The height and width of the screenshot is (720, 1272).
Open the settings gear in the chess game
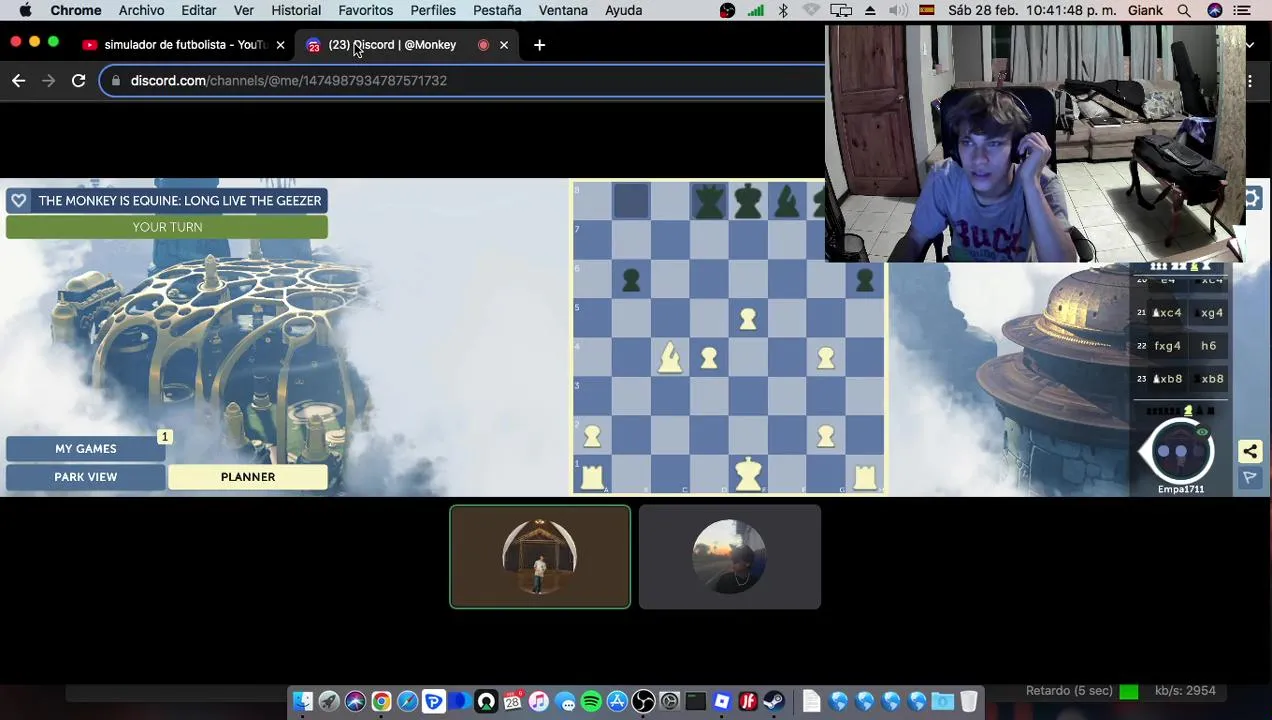pos(1252,198)
